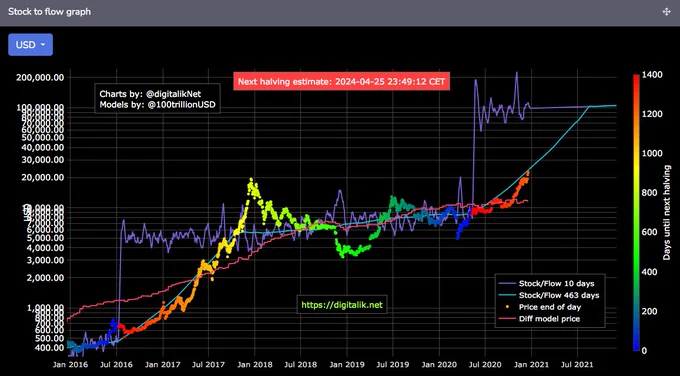Viewport: 680px width, 376px height.
Task: Open the USD currency dropdown
Action: pos(30,45)
